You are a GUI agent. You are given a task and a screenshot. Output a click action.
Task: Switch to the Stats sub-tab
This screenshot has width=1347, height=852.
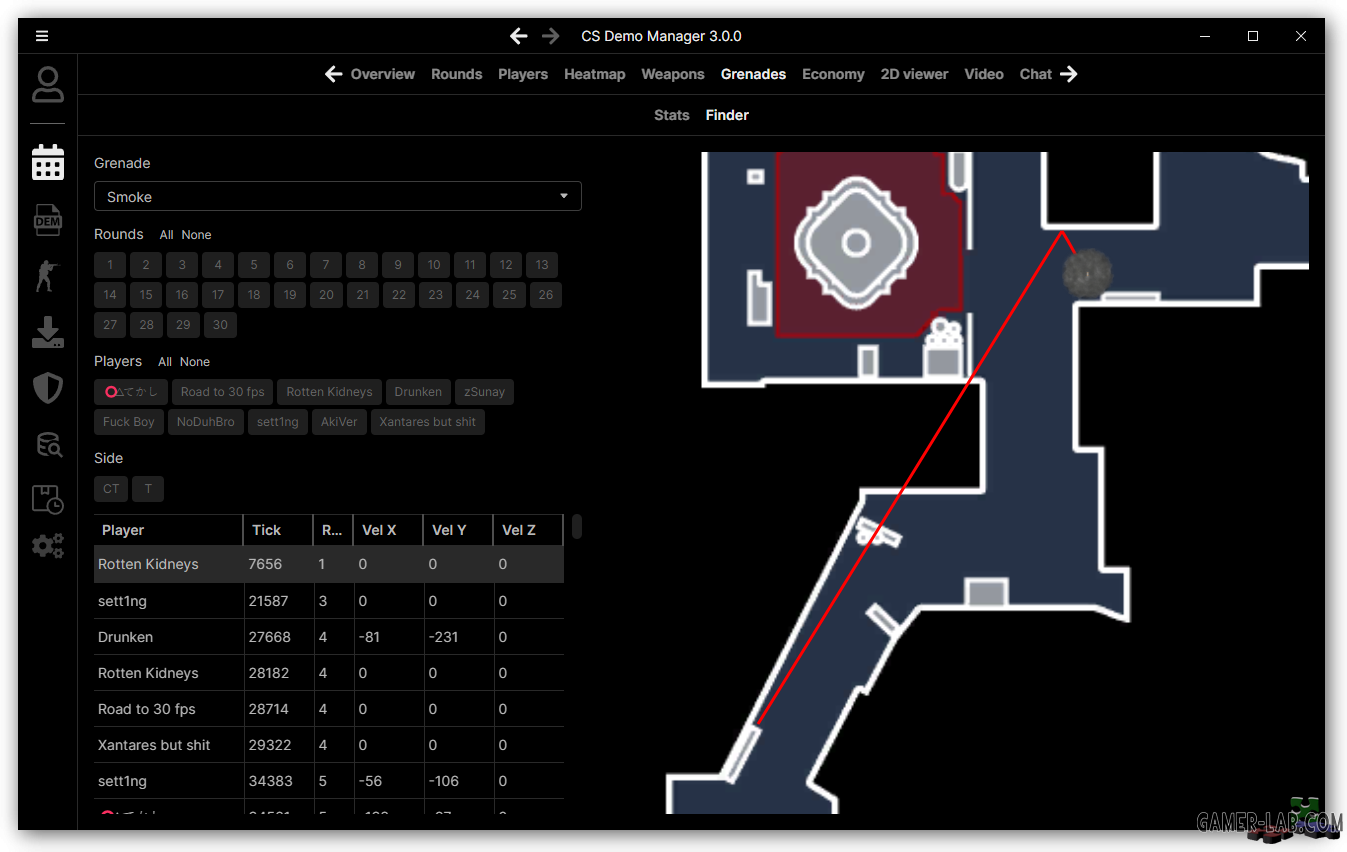[x=672, y=115]
